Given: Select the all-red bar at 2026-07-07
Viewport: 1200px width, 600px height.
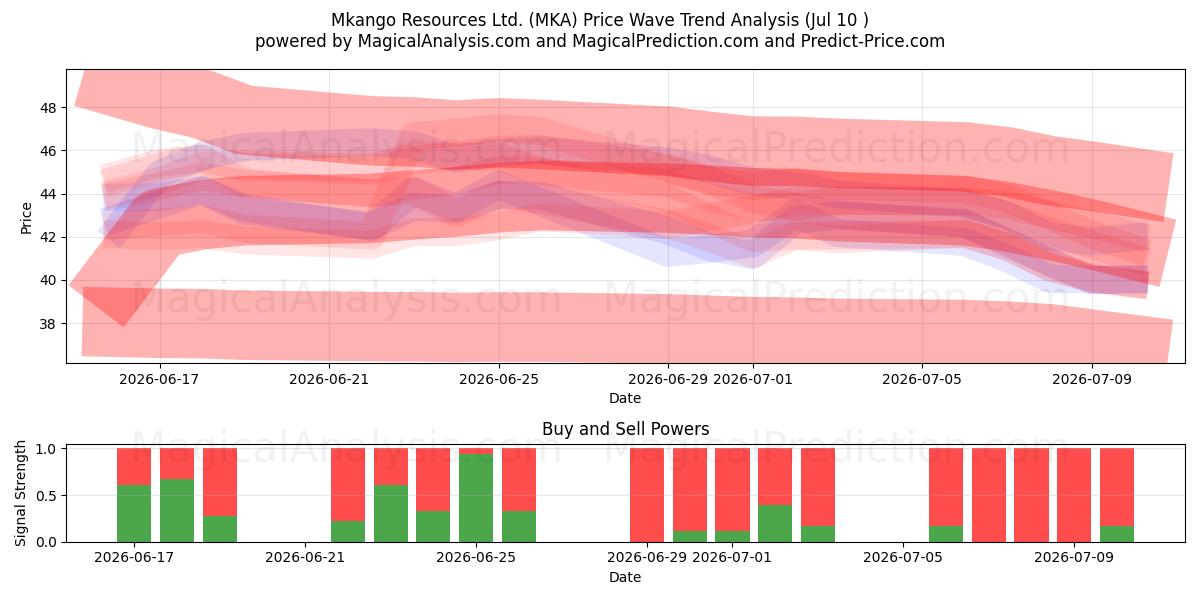Looking at the screenshot, I should pyautogui.click(x=989, y=495).
